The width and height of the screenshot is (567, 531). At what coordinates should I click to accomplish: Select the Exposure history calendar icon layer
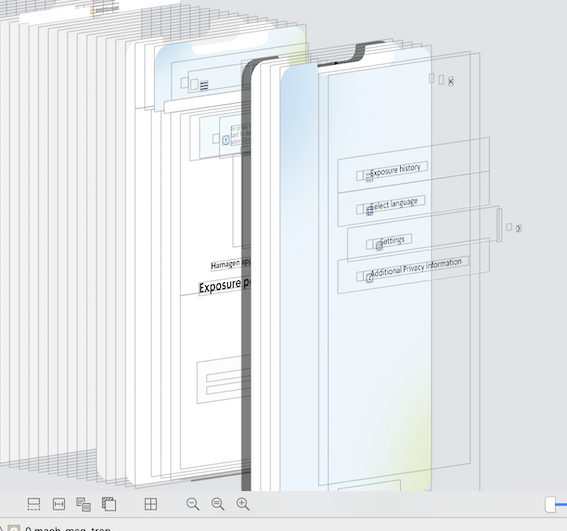369,177
